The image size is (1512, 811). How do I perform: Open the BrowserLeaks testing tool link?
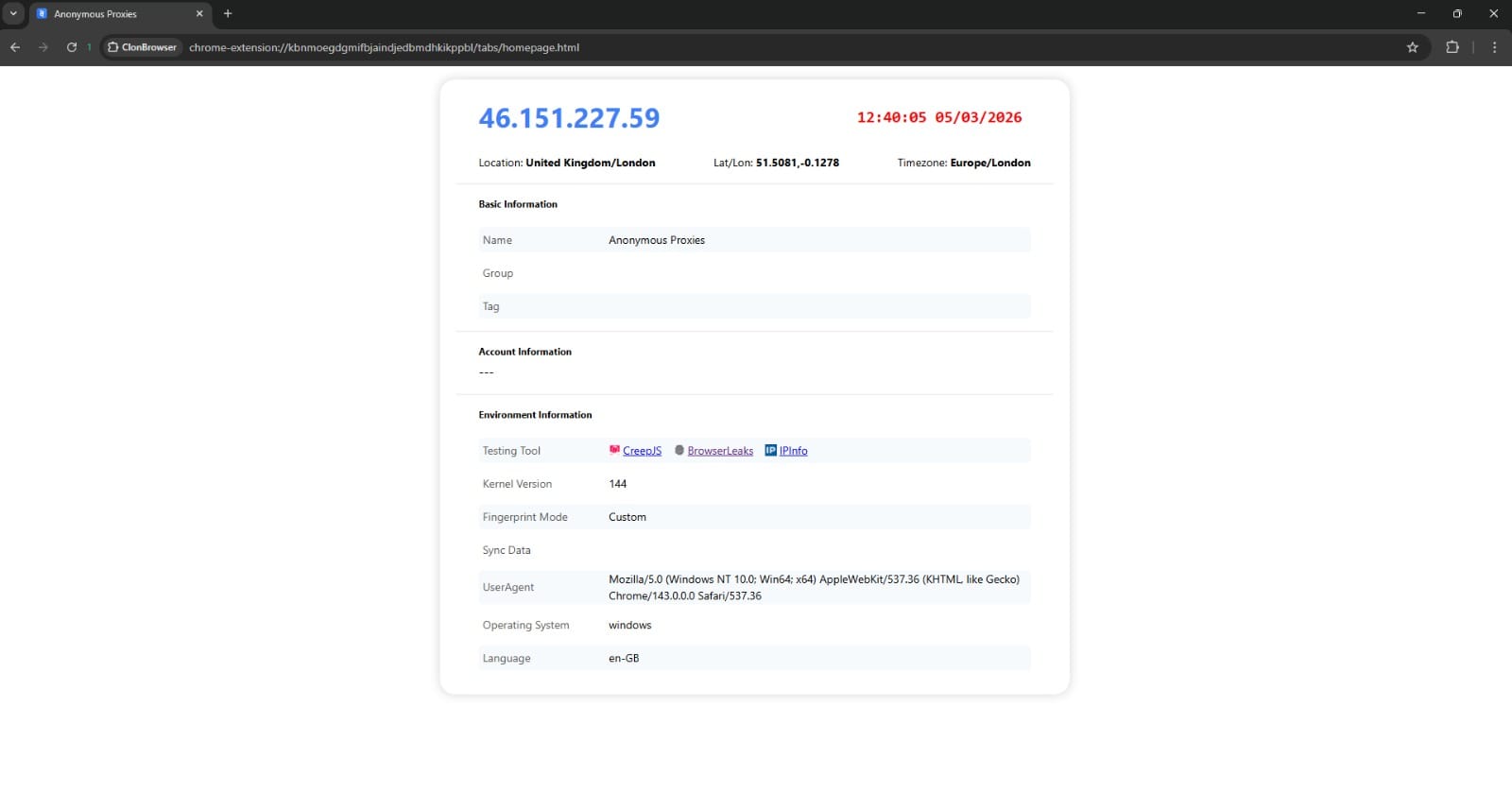(720, 451)
